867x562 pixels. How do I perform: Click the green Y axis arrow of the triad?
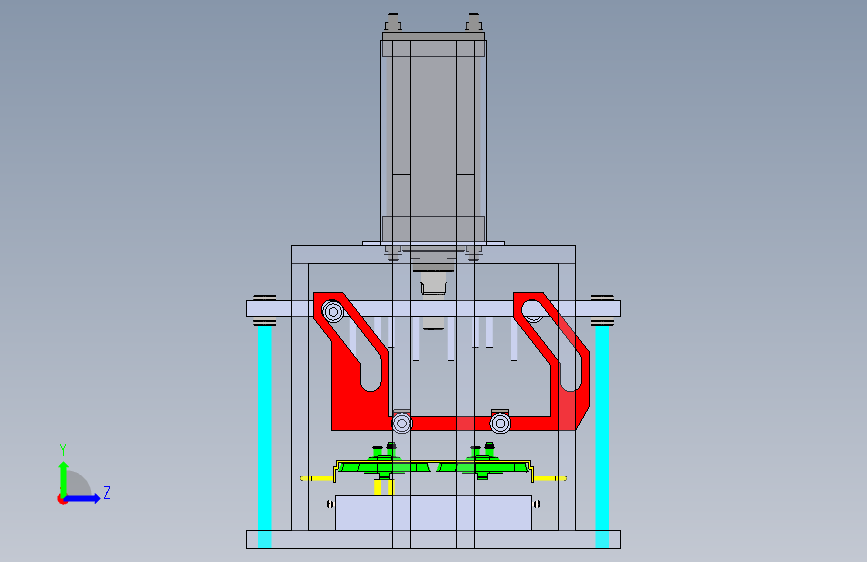tap(64, 478)
